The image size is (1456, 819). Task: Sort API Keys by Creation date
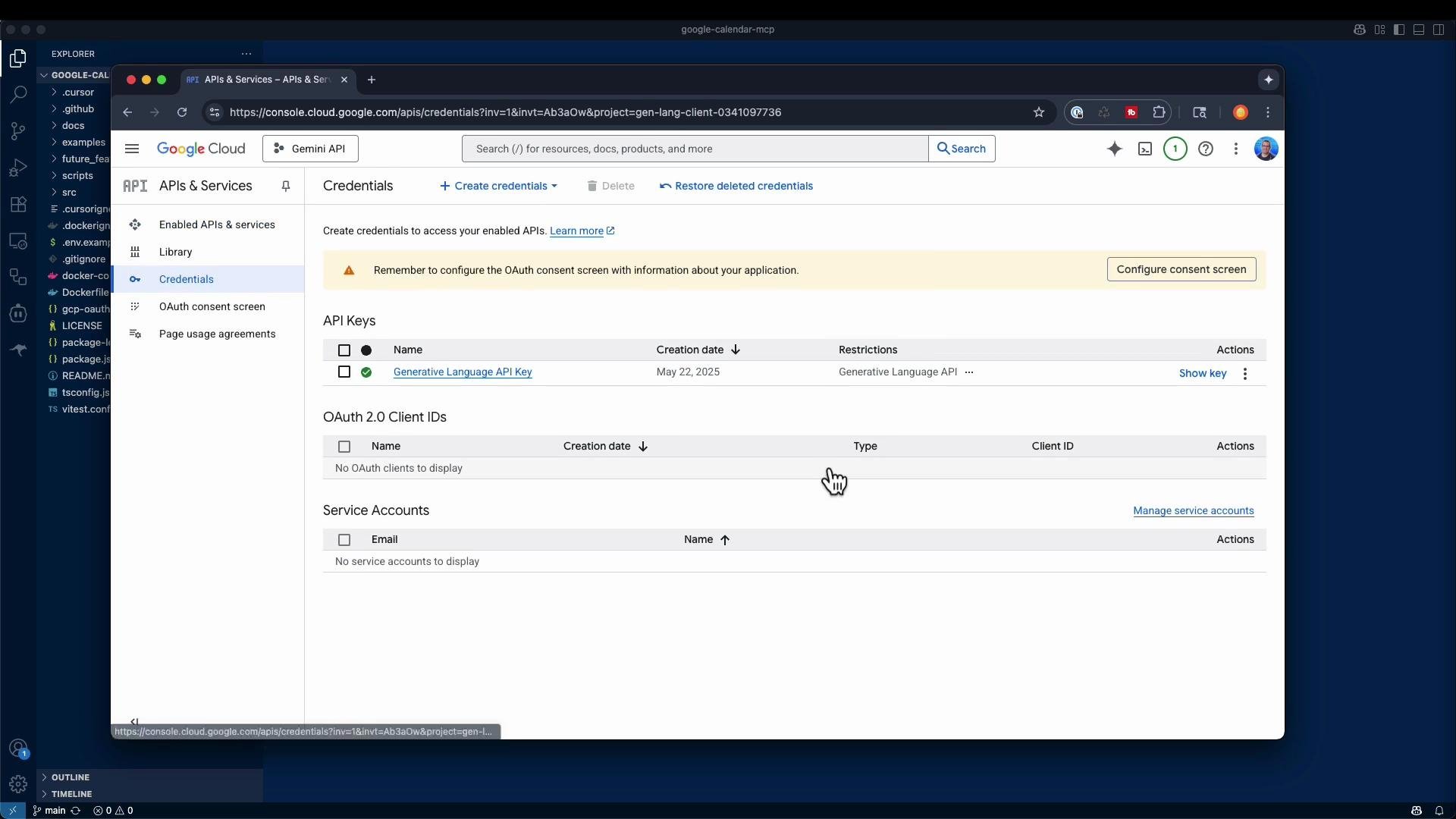point(698,350)
